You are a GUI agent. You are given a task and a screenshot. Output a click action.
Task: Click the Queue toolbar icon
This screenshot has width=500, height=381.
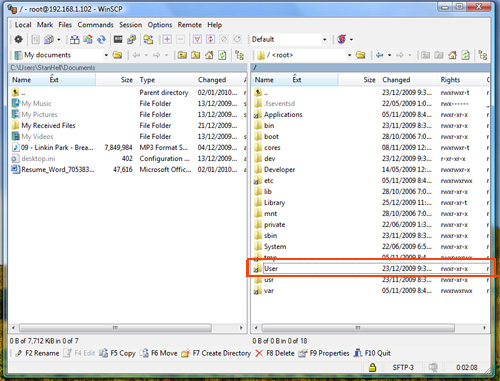[49, 39]
